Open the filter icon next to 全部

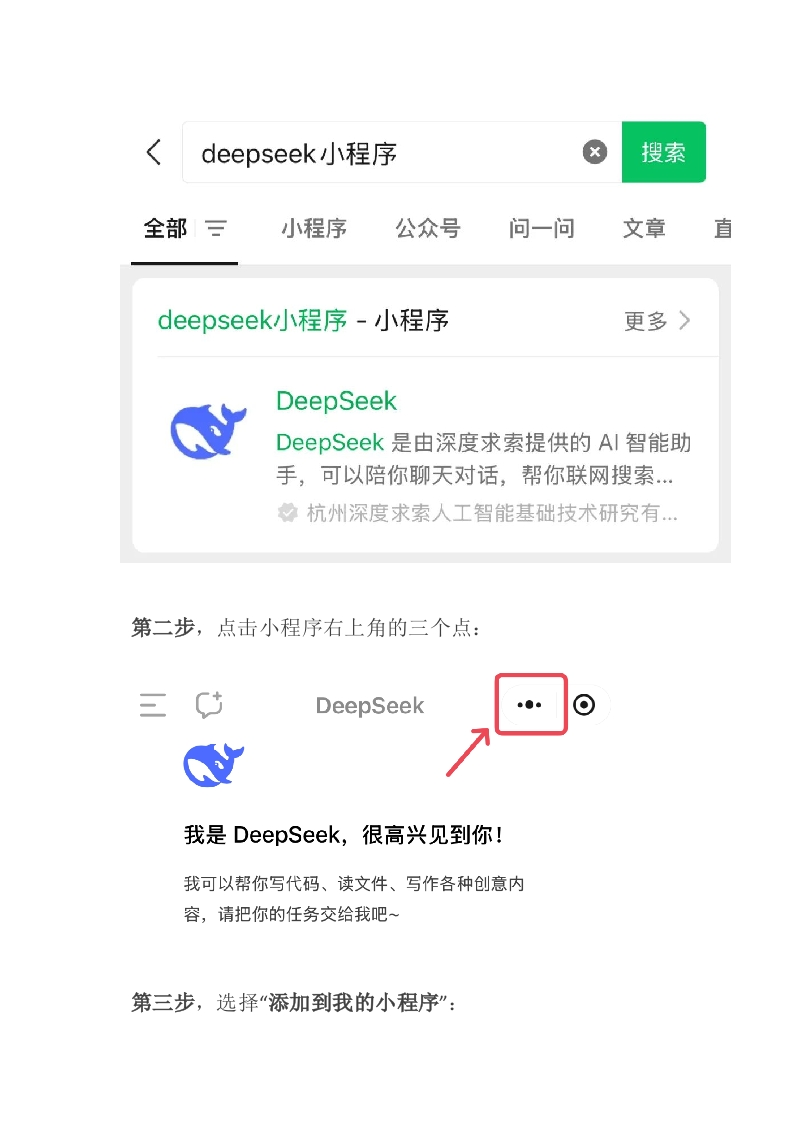(x=215, y=228)
